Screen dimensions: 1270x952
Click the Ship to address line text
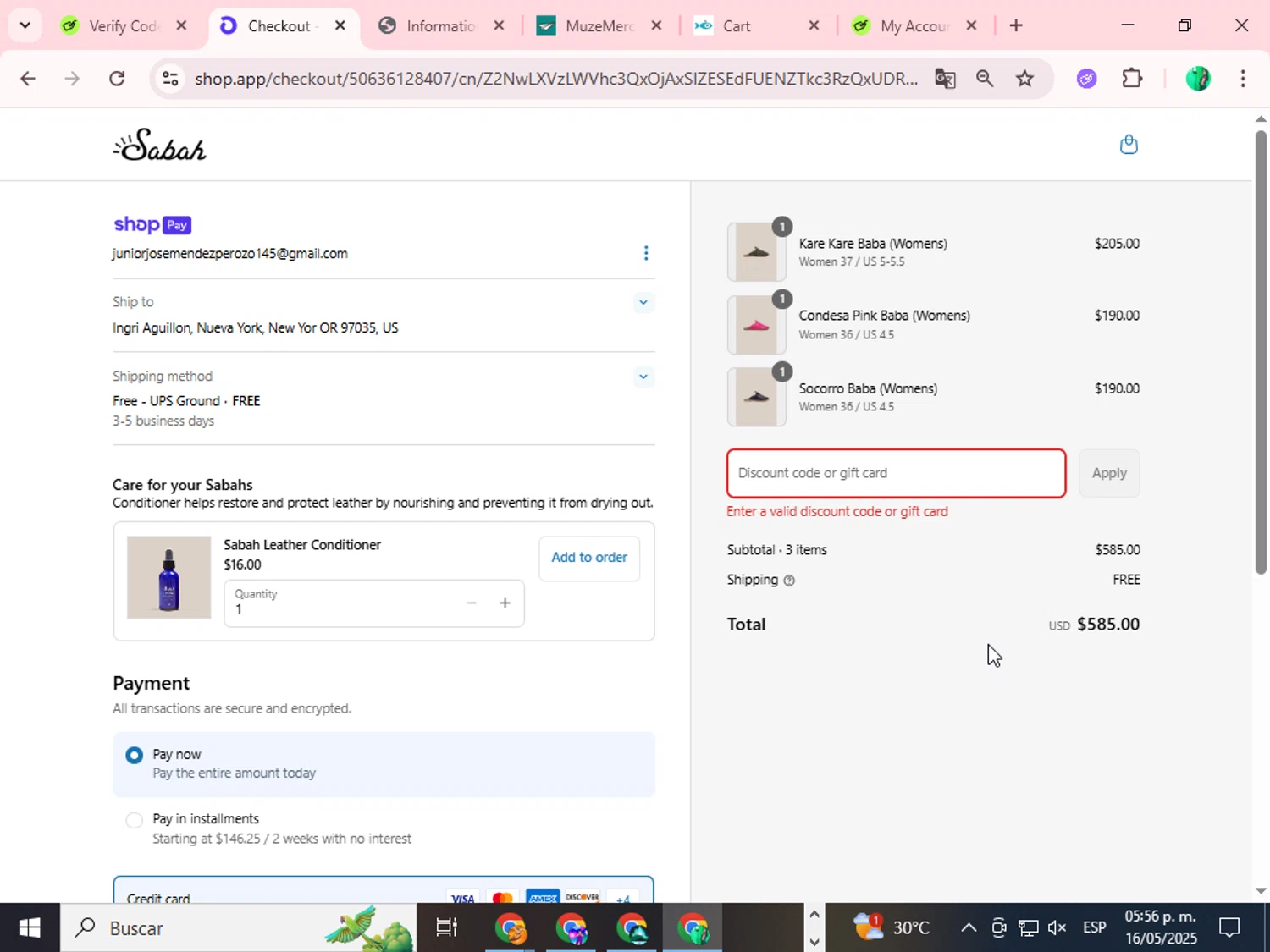(255, 328)
